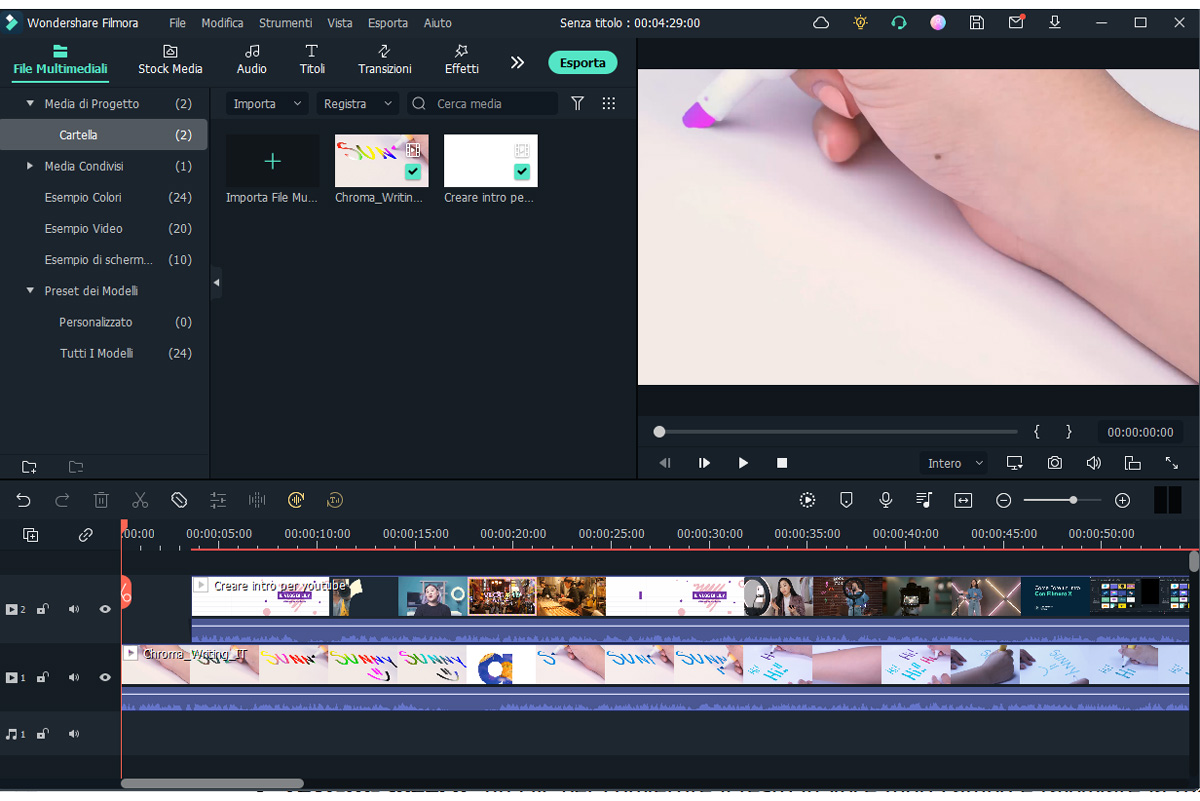
Task: Collapse Preset dei Modelli tree
Action: [x=30, y=291]
